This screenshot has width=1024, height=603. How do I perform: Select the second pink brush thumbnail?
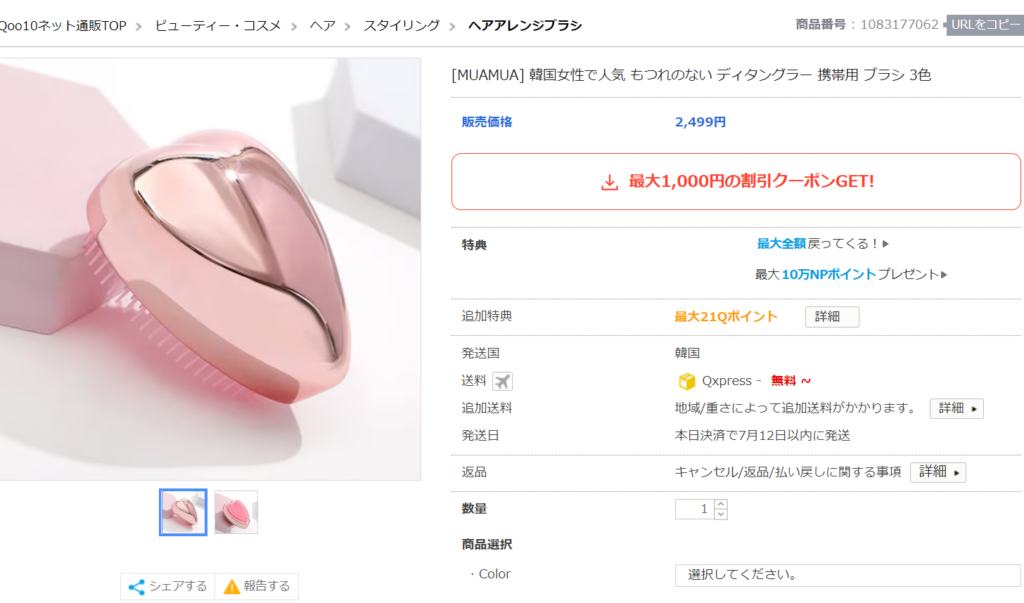tap(236, 512)
